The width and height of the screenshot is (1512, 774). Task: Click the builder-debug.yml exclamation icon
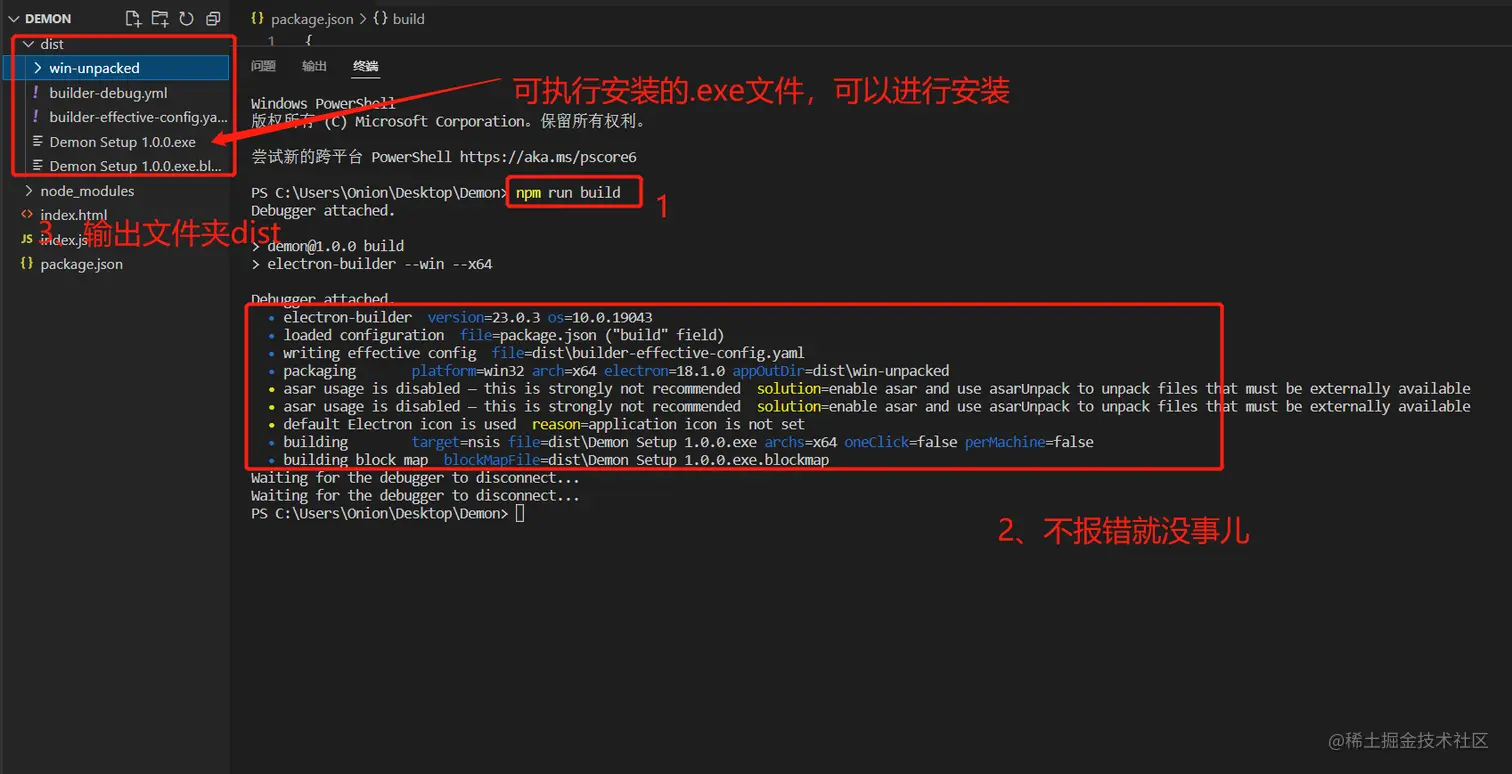(x=36, y=93)
